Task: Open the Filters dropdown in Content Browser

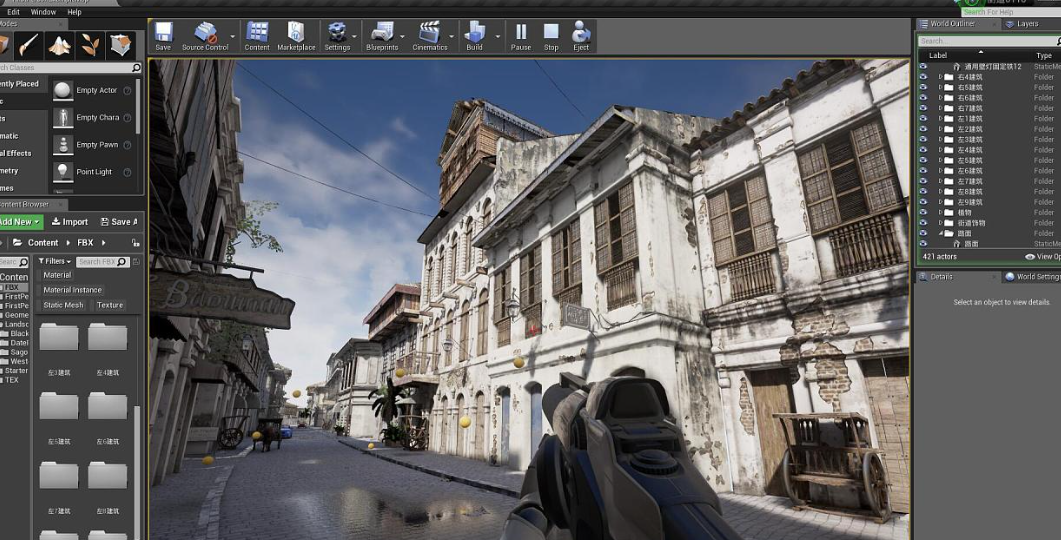Action: [55, 261]
